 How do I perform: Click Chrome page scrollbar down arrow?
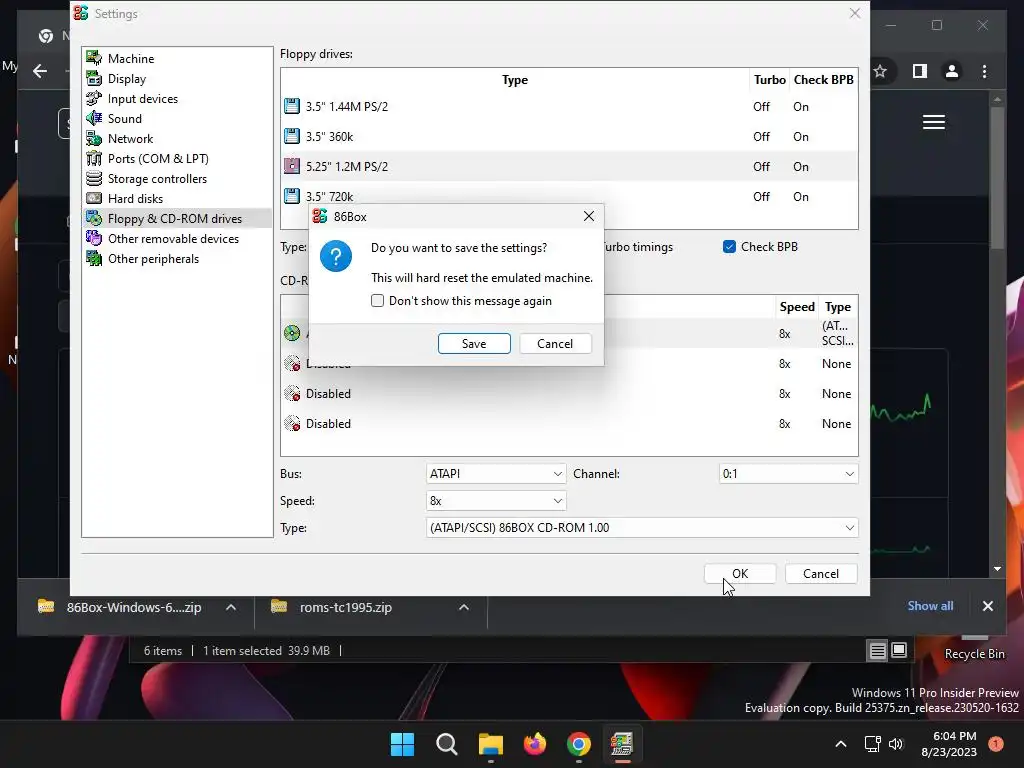coord(997,569)
